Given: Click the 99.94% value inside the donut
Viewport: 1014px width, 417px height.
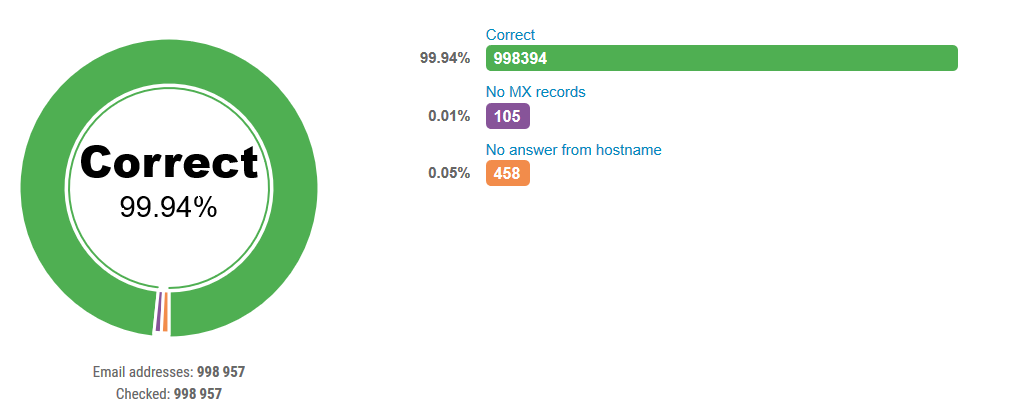Looking at the screenshot, I should click(168, 208).
